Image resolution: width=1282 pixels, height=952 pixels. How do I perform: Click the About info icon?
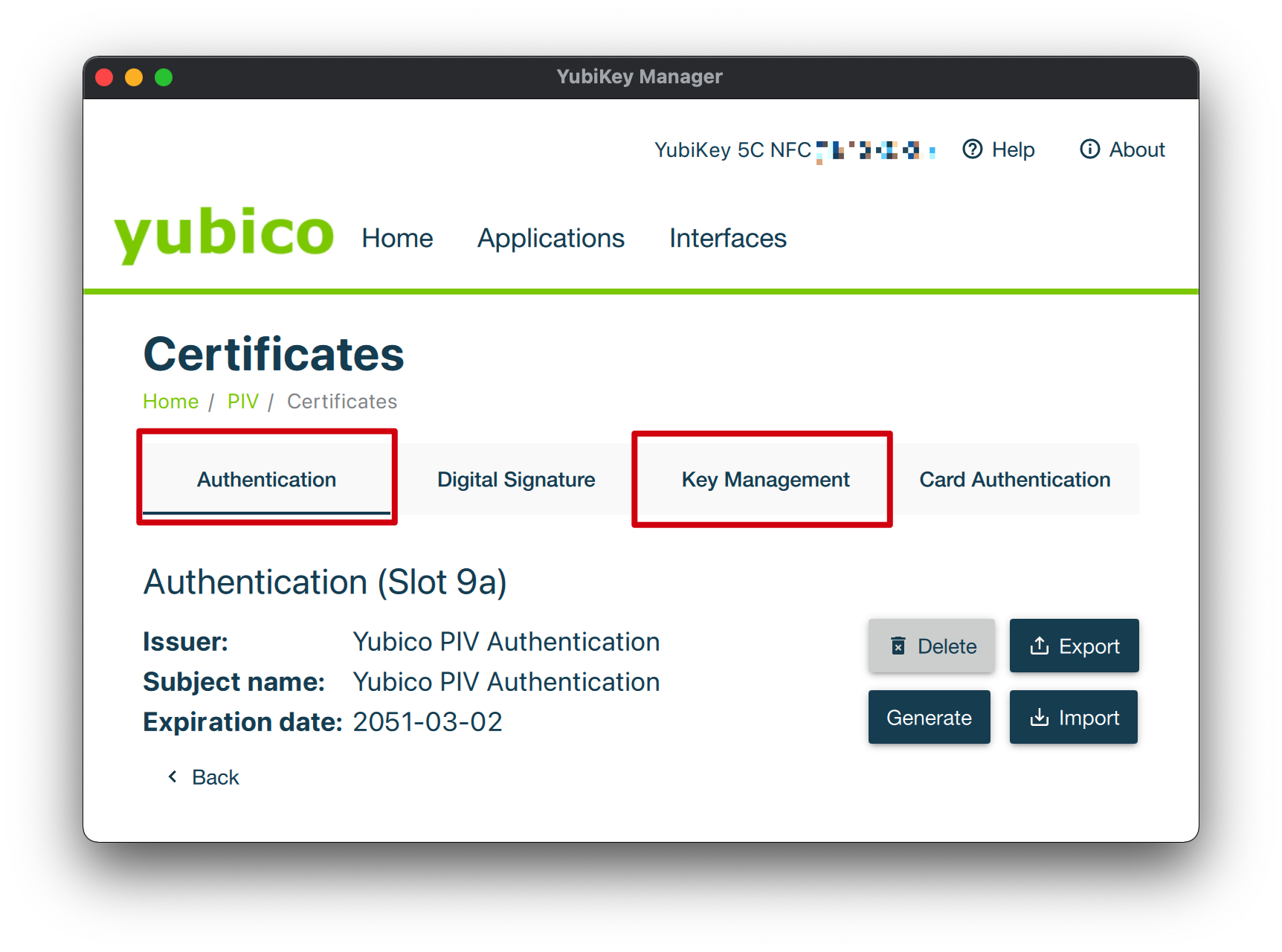[1089, 149]
